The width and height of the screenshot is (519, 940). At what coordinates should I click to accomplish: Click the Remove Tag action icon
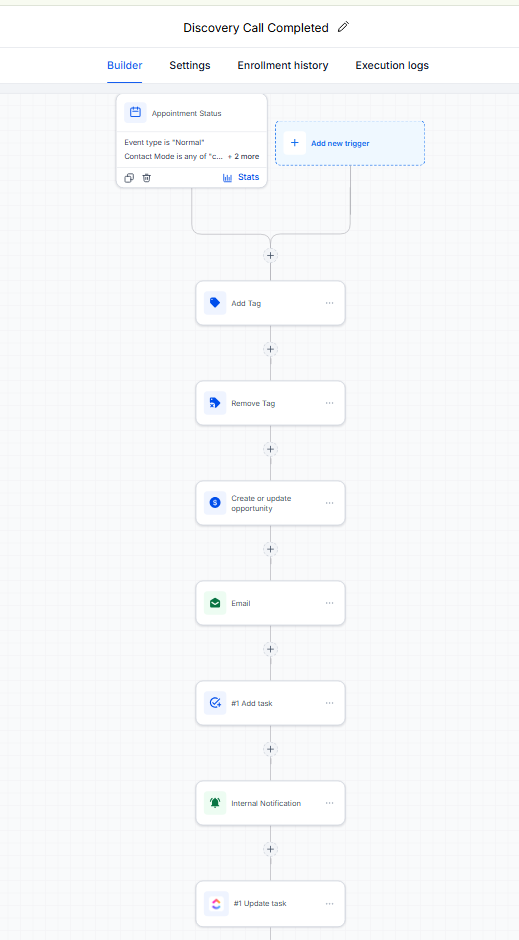pyautogui.click(x=215, y=403)
